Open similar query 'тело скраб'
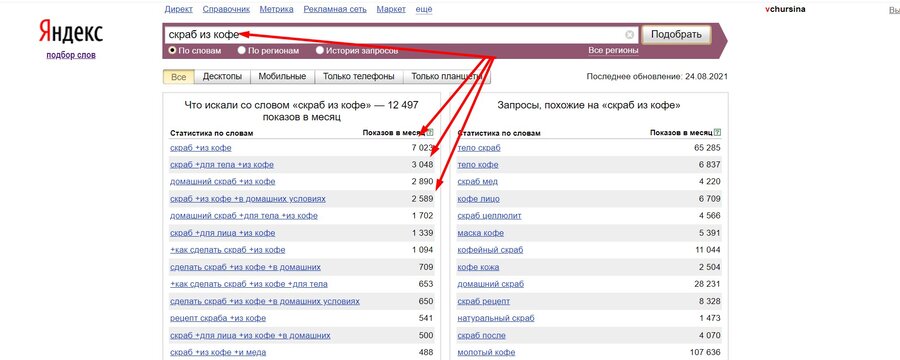The image size is (900, 360). pyautogui.click(x=479, y=148)
